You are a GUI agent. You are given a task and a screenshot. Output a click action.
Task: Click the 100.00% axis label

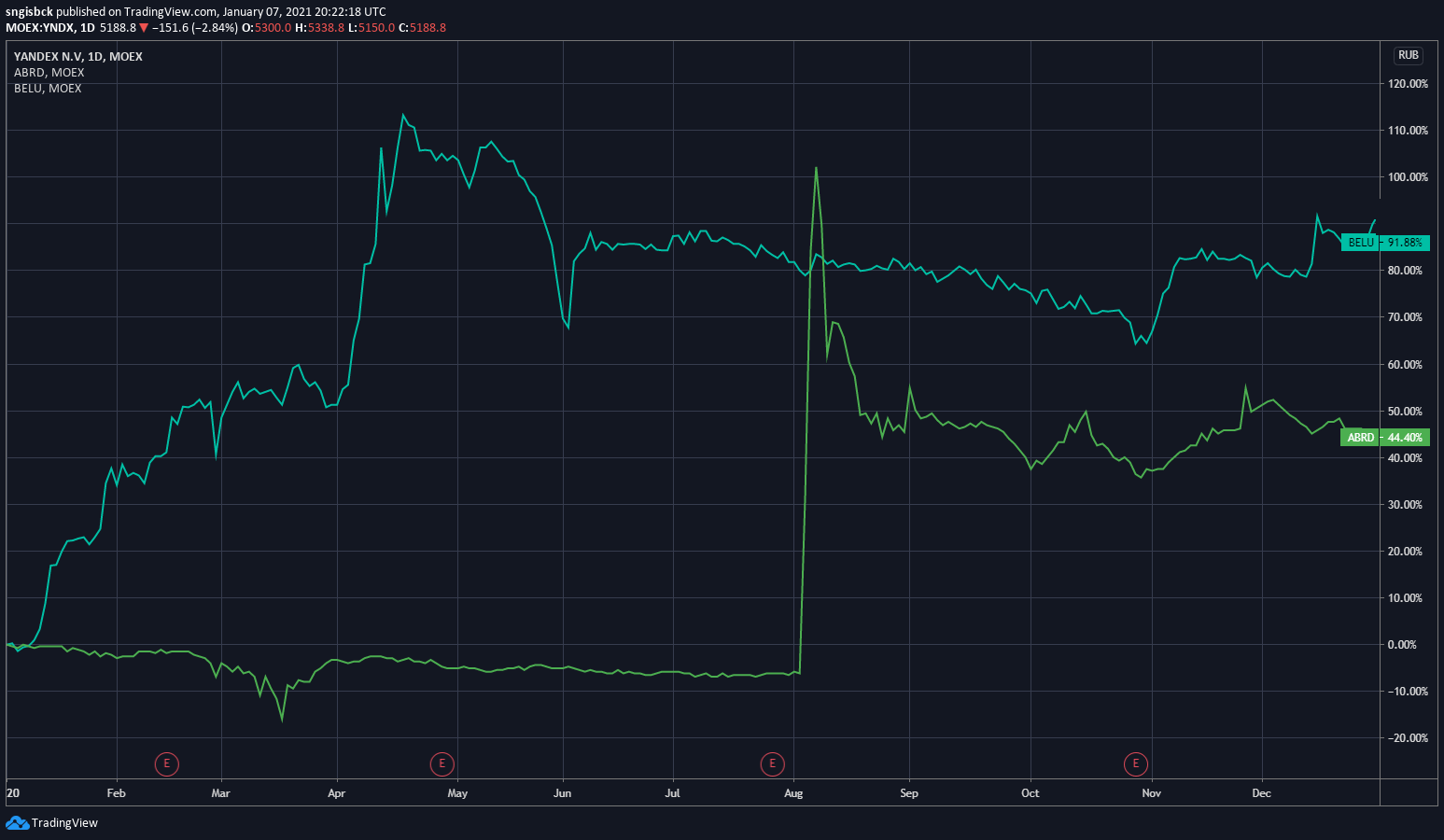(x=1409, y=177)
